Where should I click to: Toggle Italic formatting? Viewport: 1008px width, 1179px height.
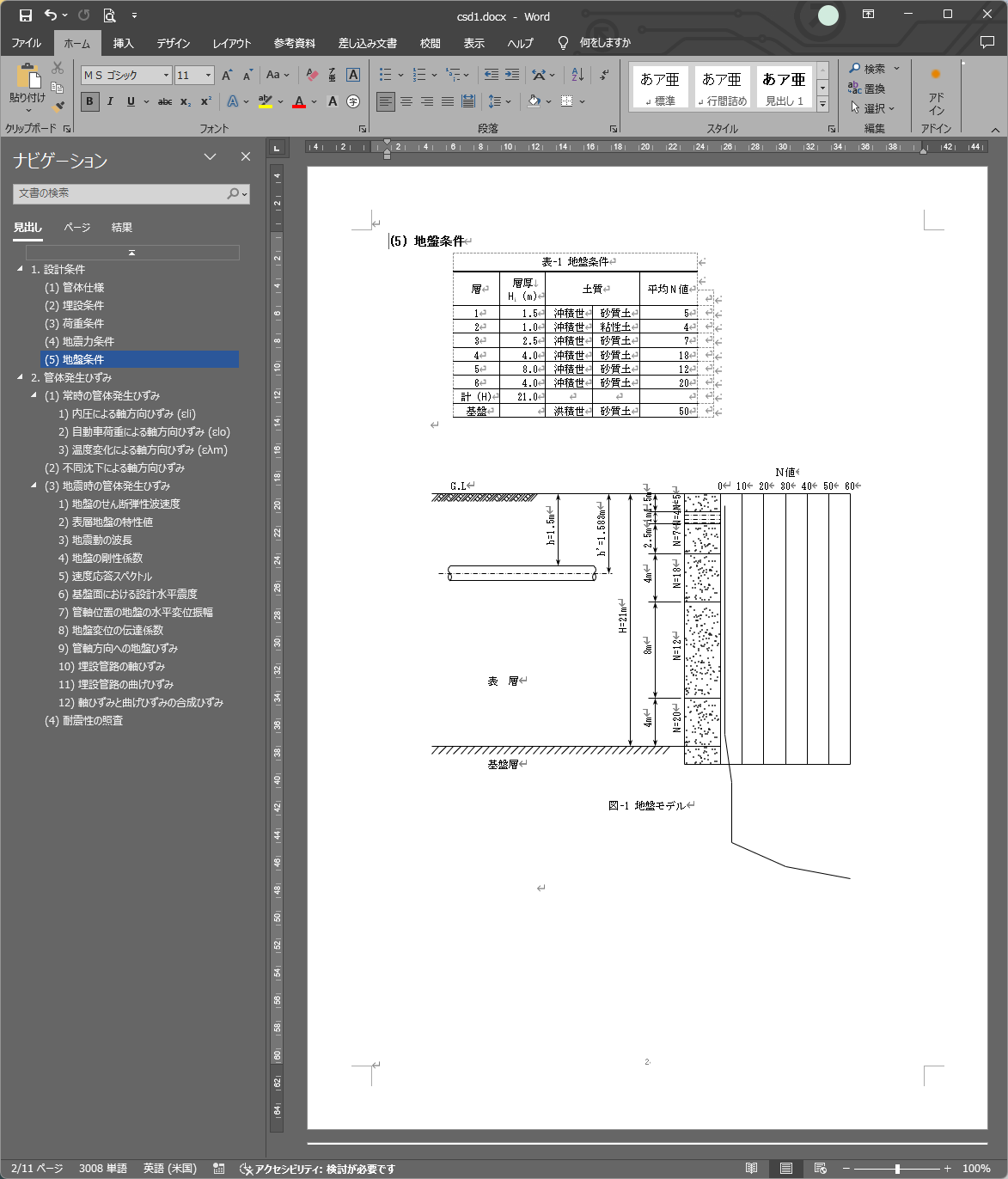click(110, 101)
